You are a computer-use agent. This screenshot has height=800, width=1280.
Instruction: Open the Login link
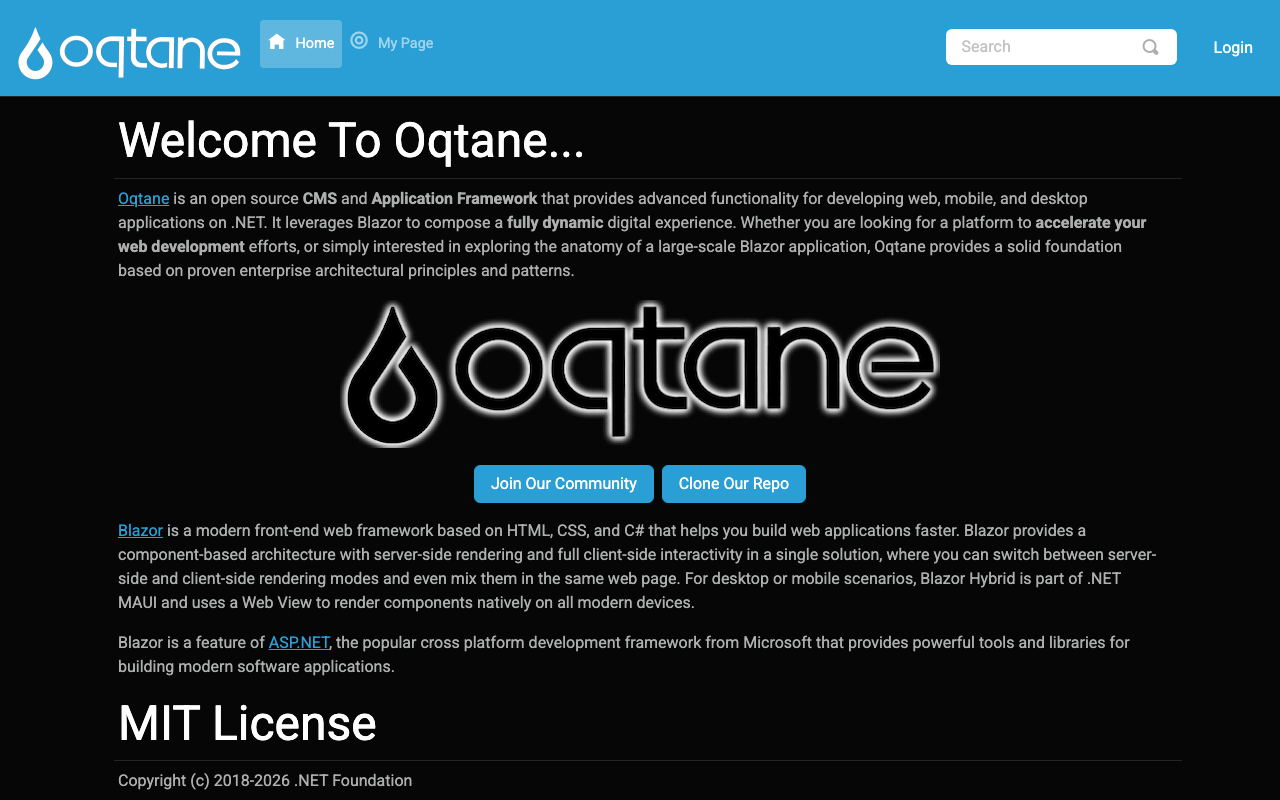click(x=1233, y=47)
